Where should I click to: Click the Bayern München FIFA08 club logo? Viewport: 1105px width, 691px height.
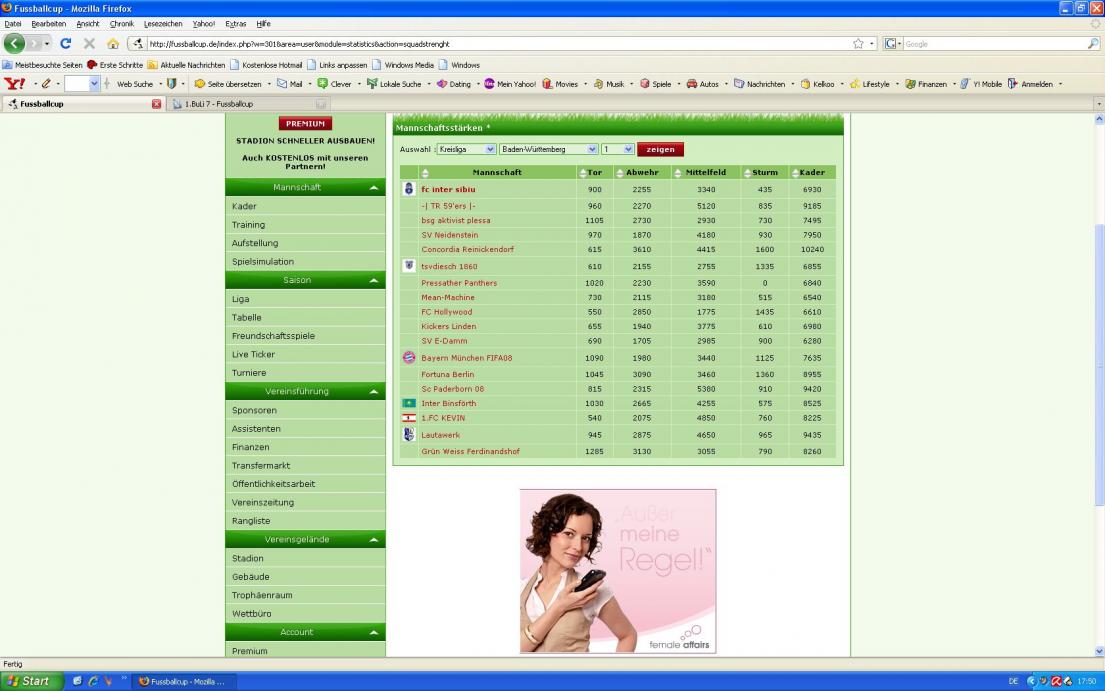(x=408, y=358)
